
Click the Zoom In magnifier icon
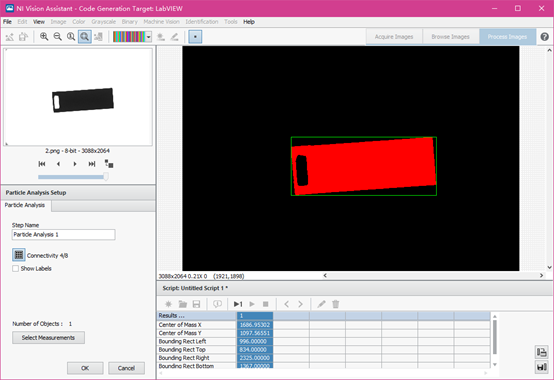tap(44, 36)
